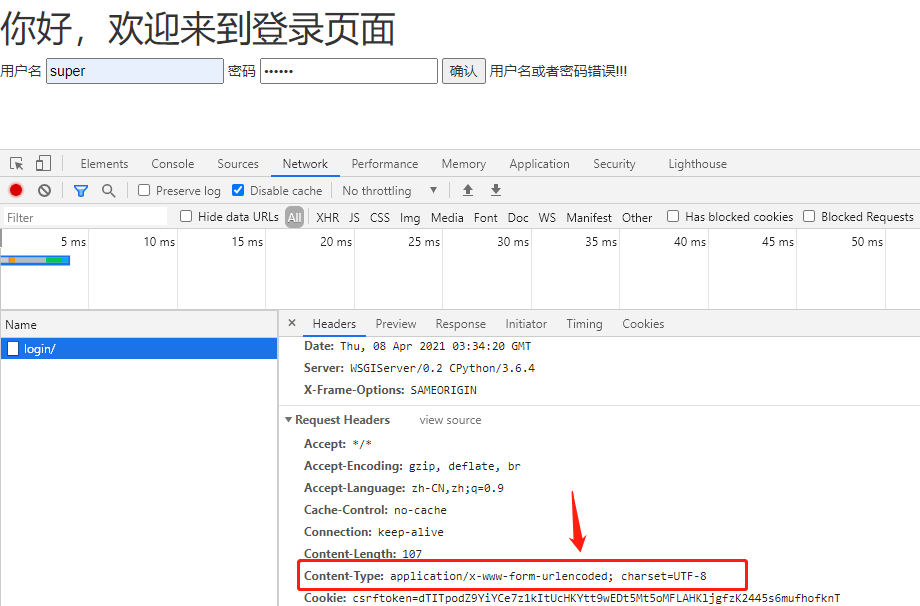Enable the Preserve log checkbox
This screenshot has height=606, width=920.
tap(144, 190)
